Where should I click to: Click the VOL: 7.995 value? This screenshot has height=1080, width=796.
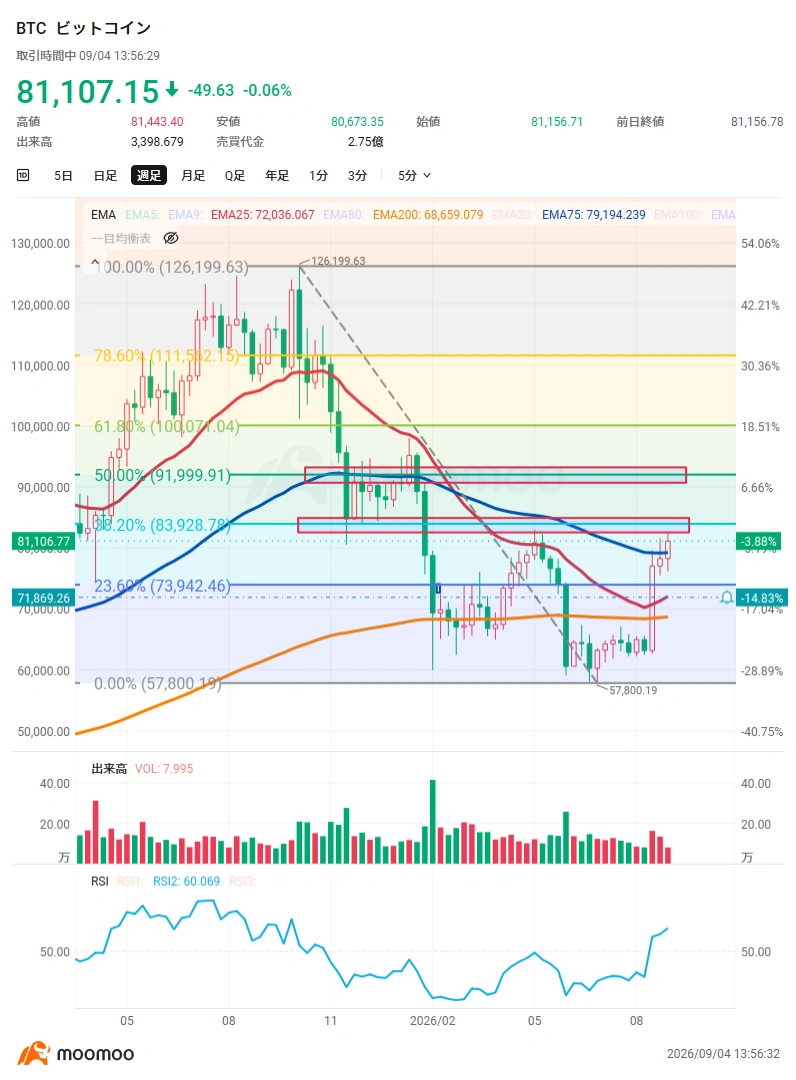[x=164, y=769]
